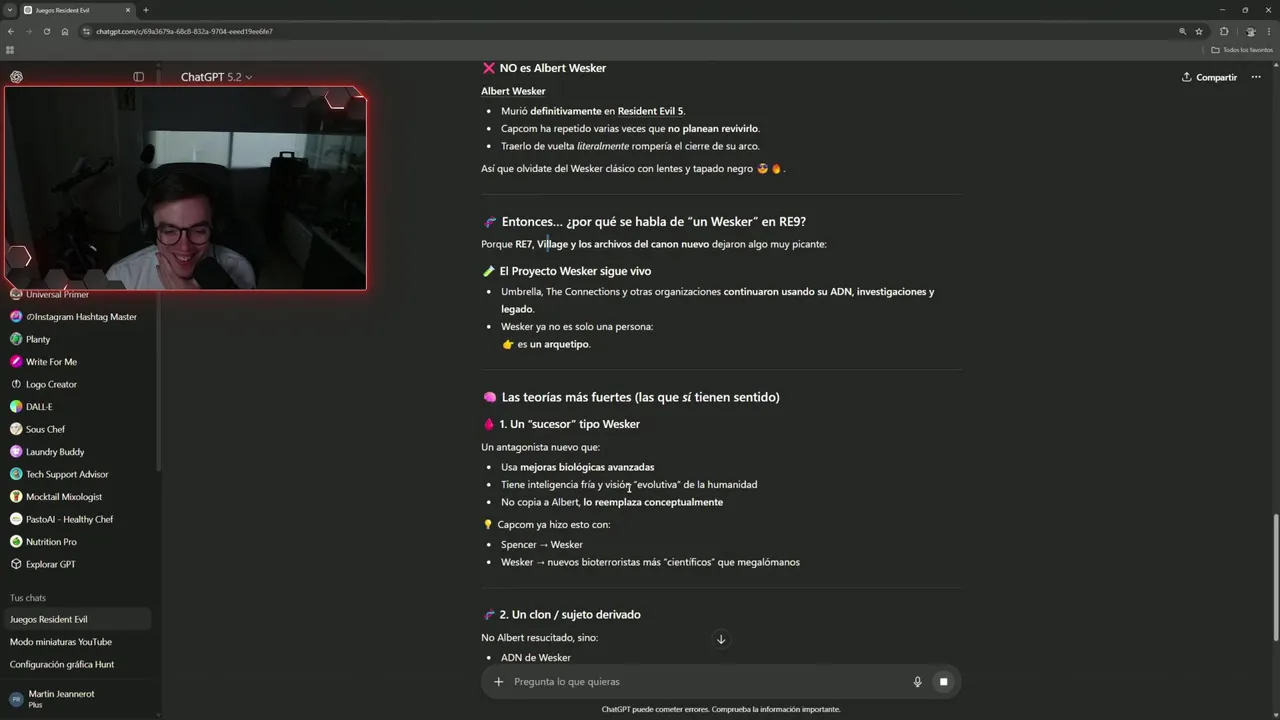Open the Martin Jeannerot profile menu
The image size is (1280, 720).
pos(78,699)
